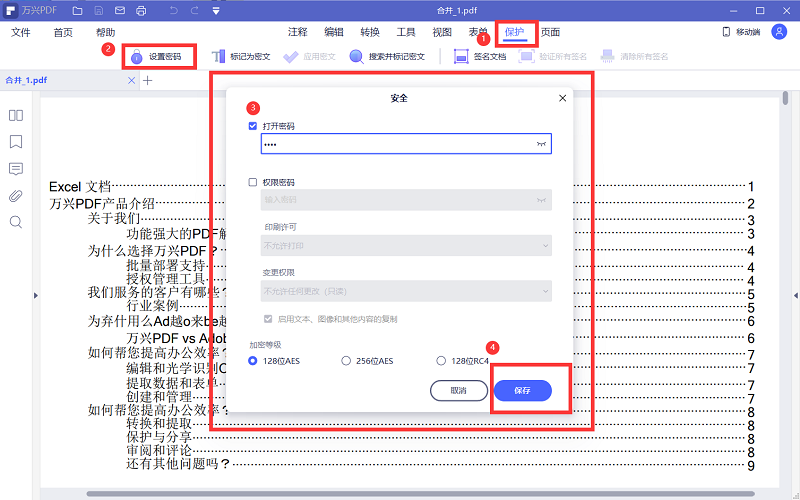Switch to the 编辑 tab
The image size is (800, 500).
[x=334, y=32]
